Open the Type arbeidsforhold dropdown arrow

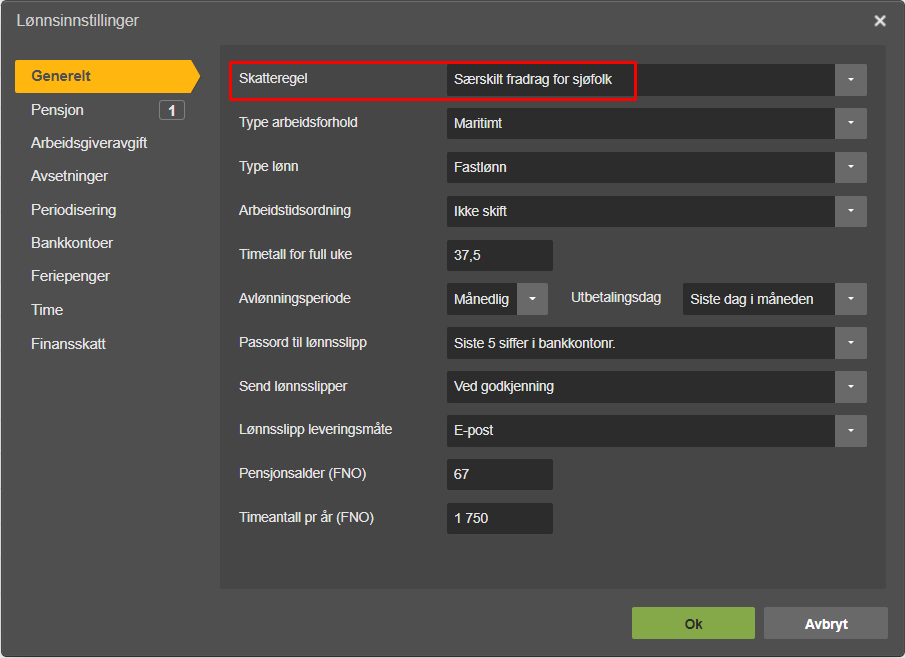tap(850, 124)
